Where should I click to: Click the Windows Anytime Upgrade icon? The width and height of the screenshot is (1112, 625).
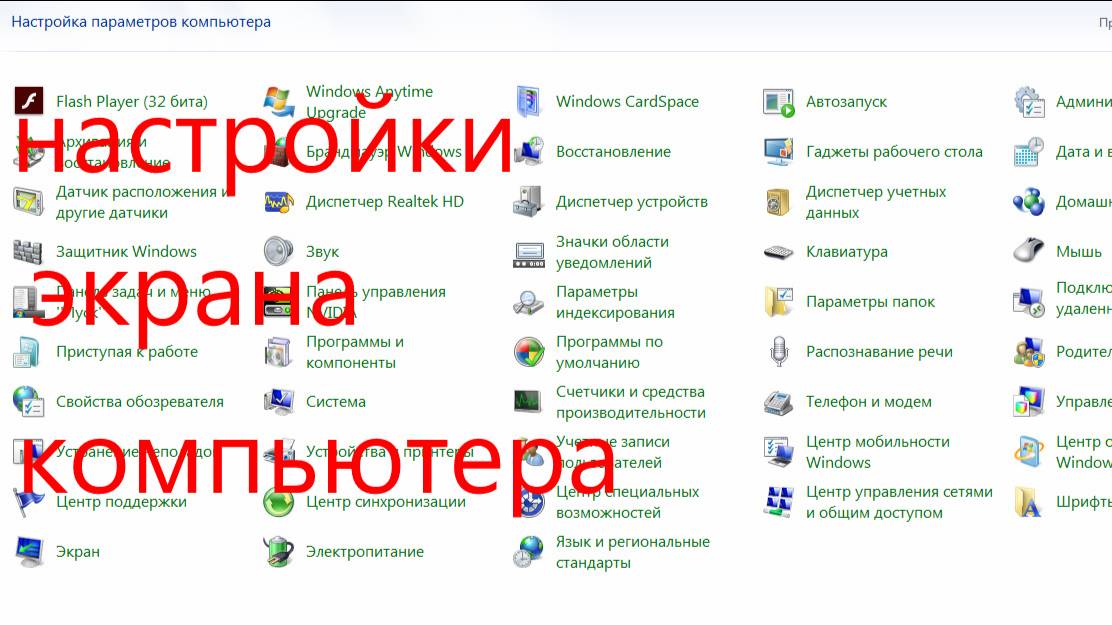(x=279, y=101)
